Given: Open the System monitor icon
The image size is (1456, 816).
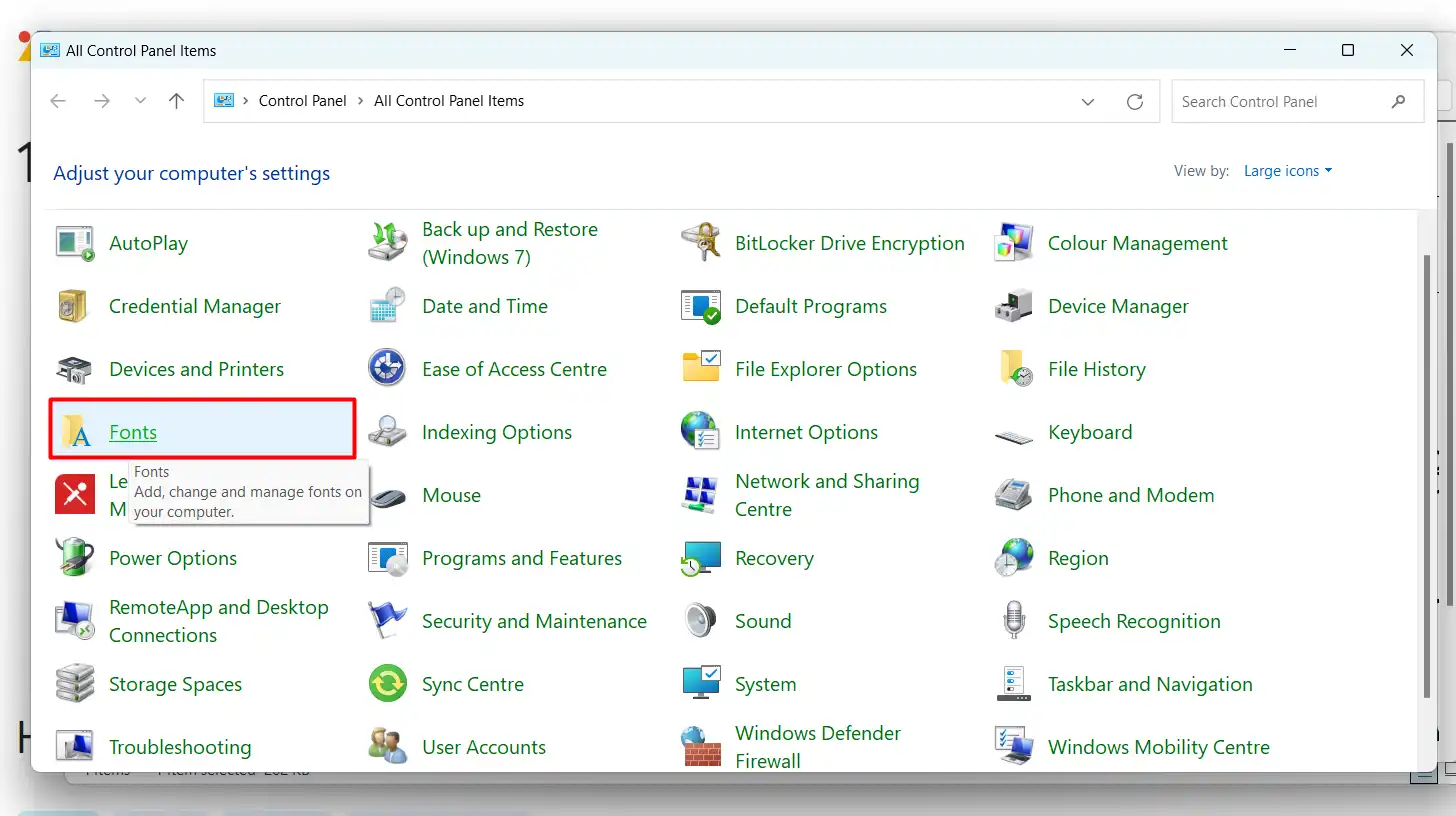Looking at the screenshot, I should point(701,684).
